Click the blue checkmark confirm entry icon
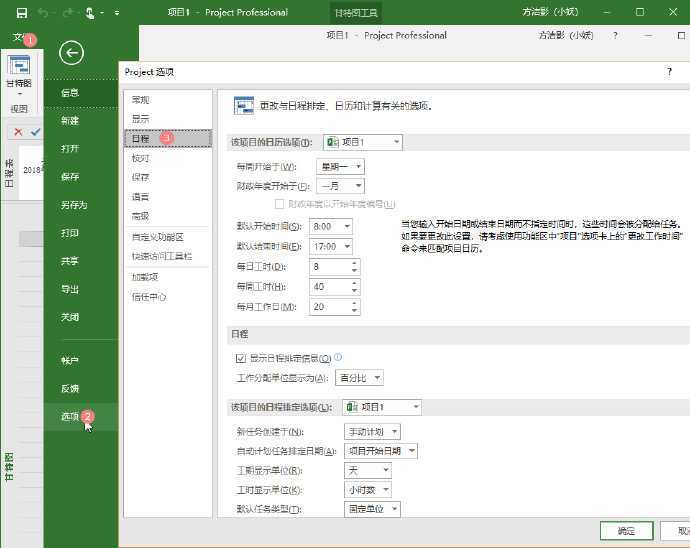This screenshot has height=548, width=690. [x=36, y=132]
